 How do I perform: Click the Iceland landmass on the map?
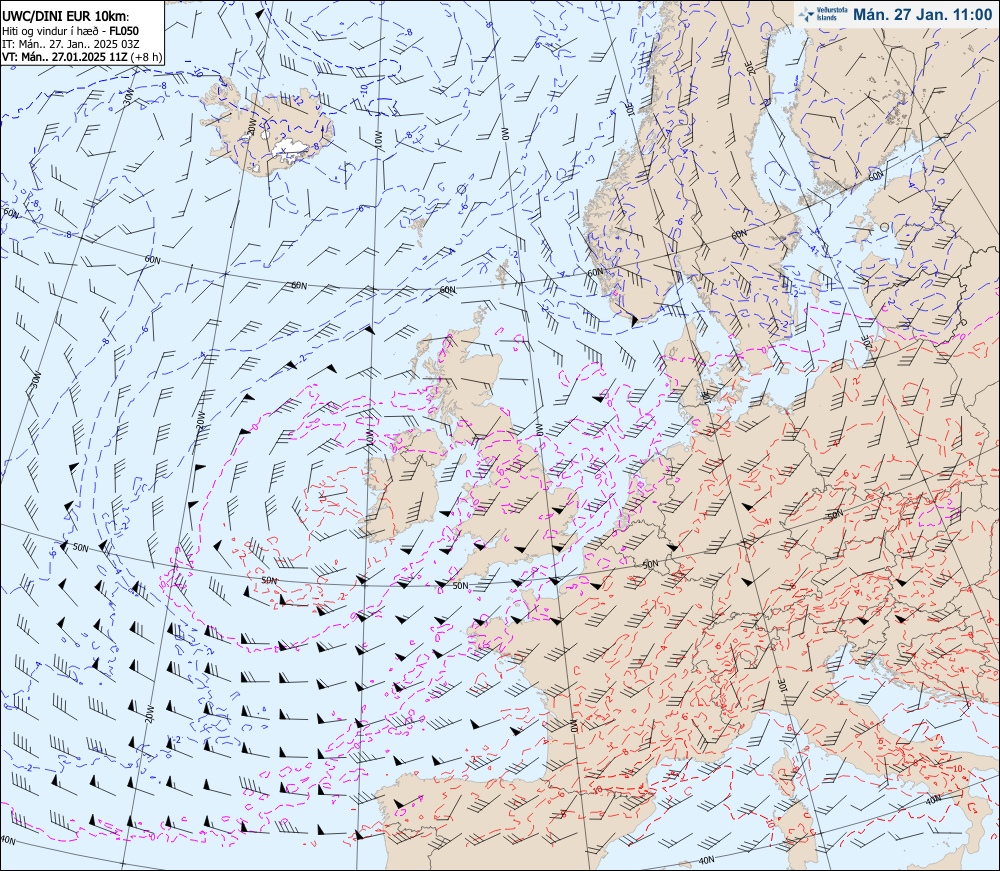268,130
